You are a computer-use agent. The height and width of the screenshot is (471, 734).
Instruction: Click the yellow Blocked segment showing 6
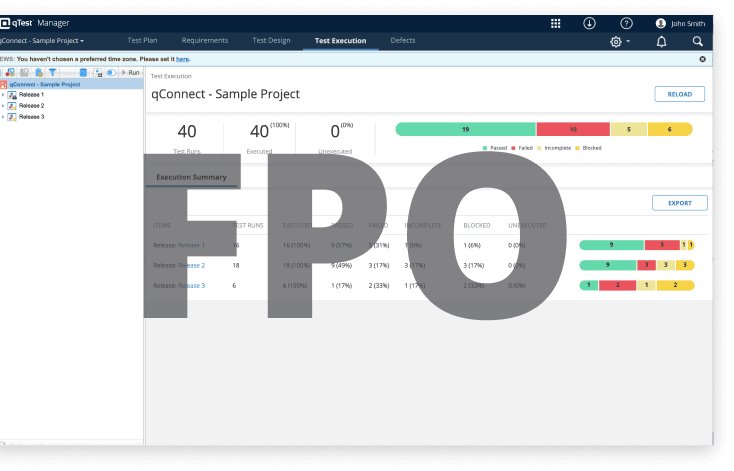[670, 129]
